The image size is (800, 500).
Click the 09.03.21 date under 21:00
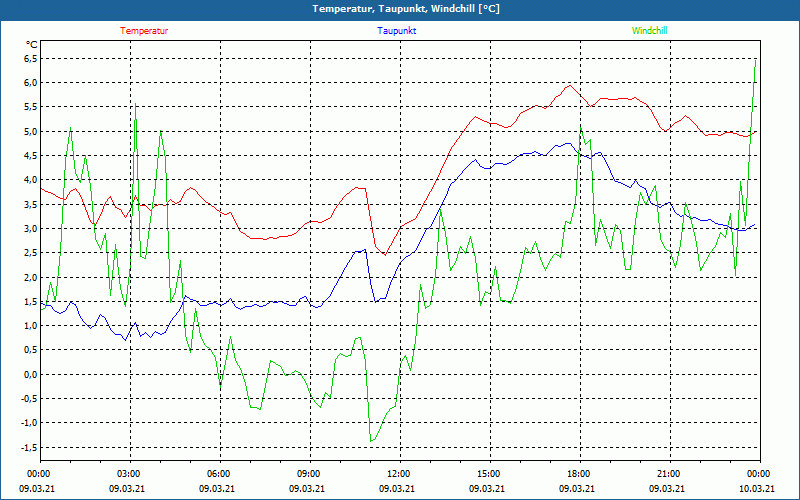(667, 489)
